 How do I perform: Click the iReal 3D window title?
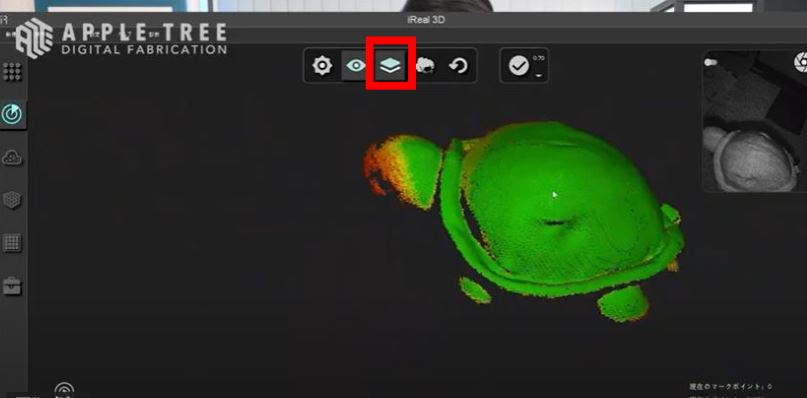tap(426, 20)
